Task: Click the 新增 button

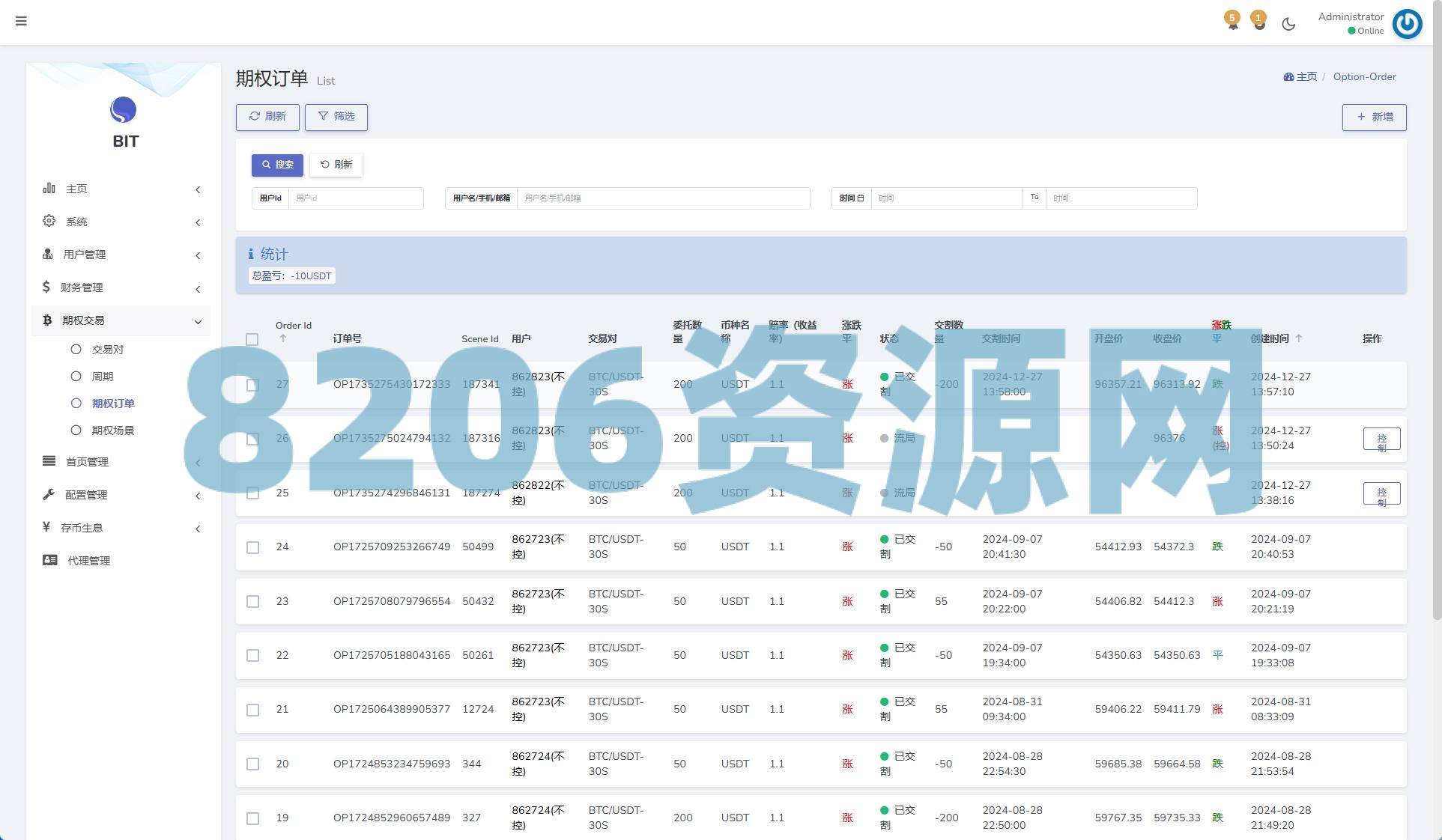Action: point(1374,117)
